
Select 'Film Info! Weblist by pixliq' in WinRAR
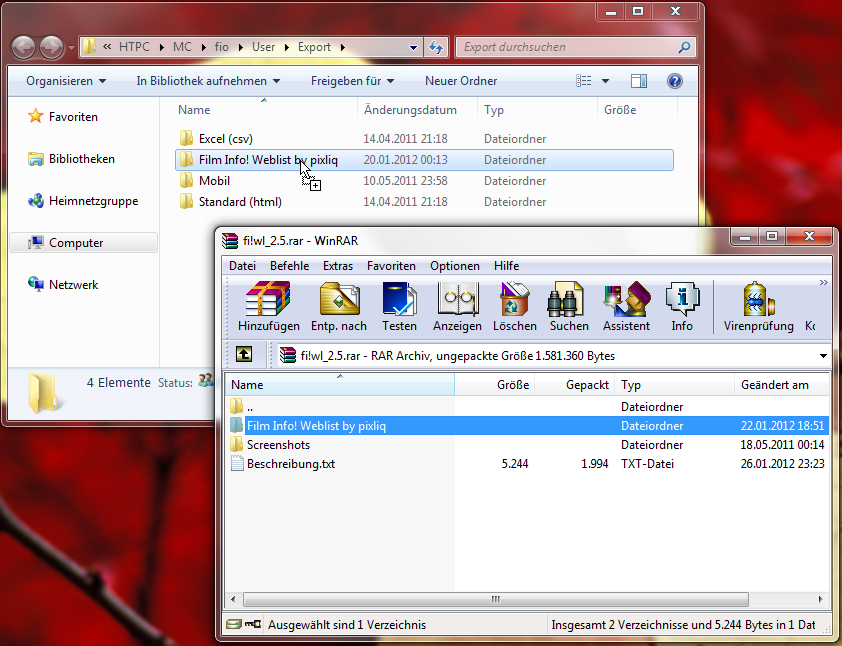[527, 426]
